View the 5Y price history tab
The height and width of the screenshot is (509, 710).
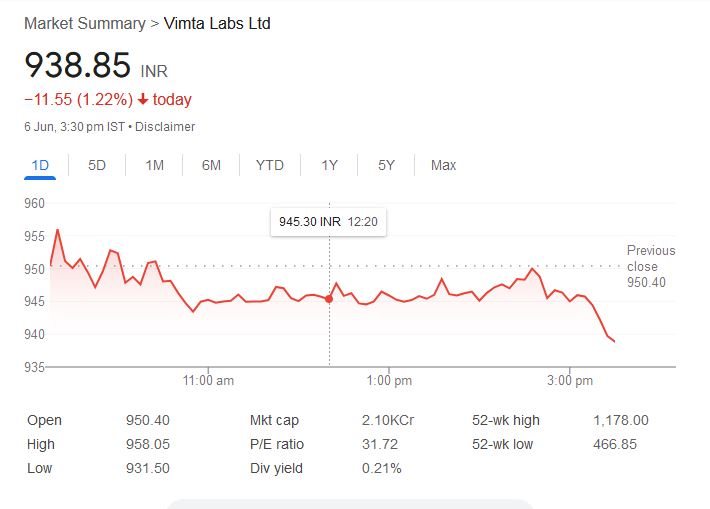386,165
